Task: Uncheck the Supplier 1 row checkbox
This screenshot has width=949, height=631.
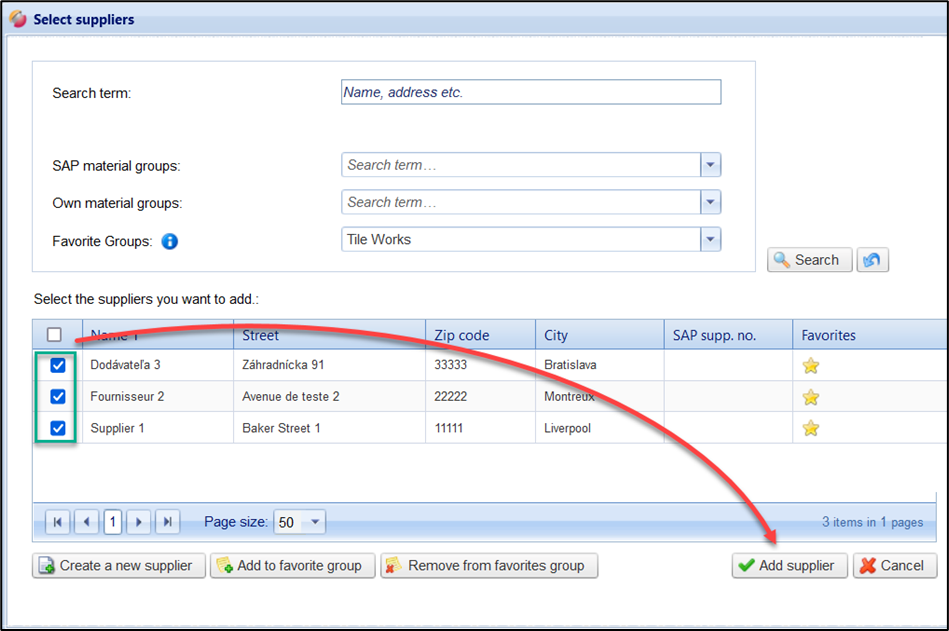Action: point(58,428)
